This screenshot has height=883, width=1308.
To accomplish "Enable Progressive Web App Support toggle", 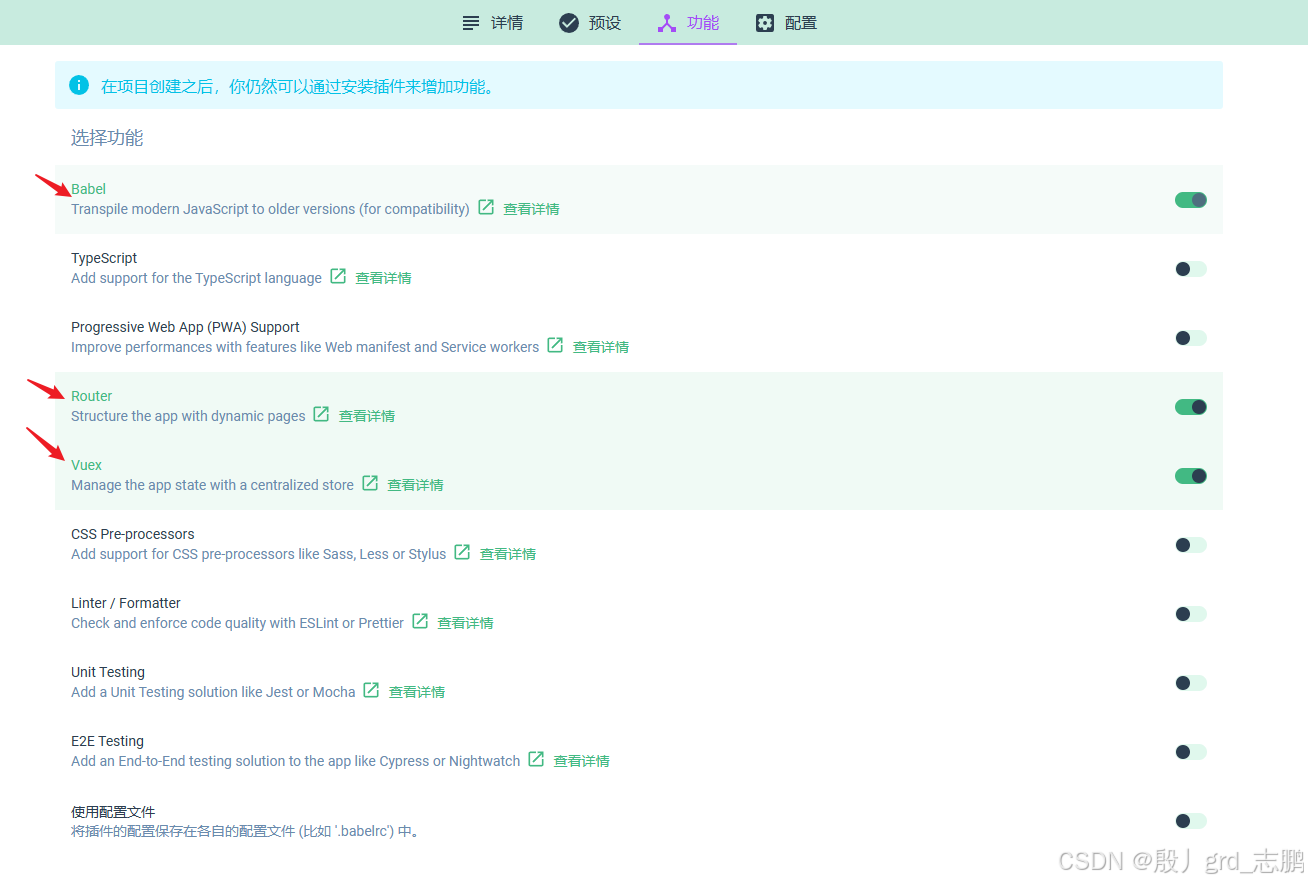I will 1191,338.
